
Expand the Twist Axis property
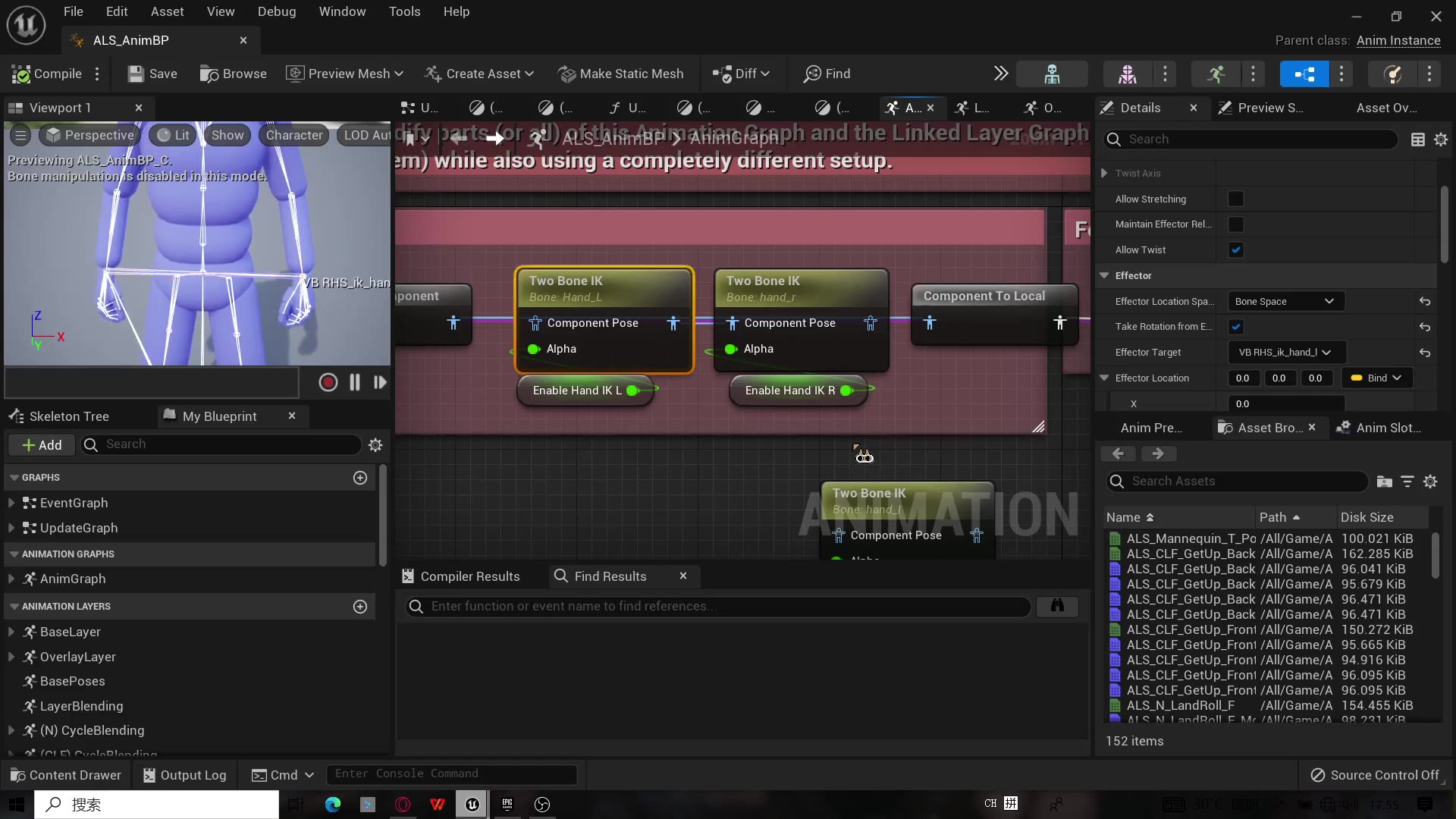tap(1105, 173)
